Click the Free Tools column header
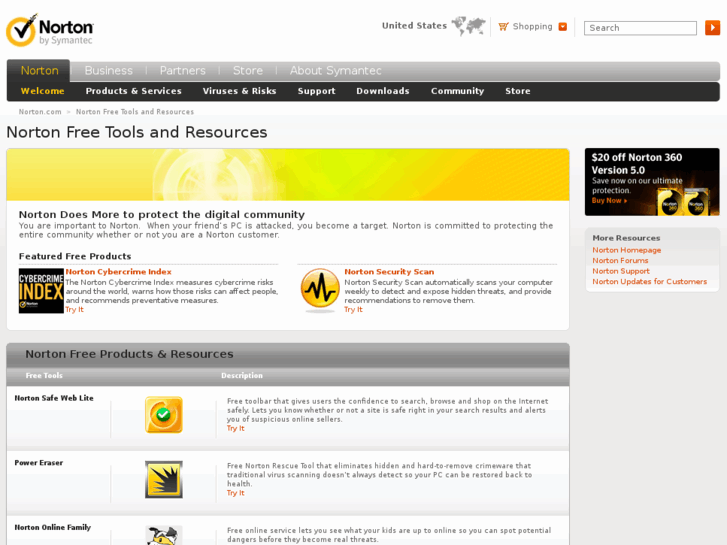 [44, 375]
